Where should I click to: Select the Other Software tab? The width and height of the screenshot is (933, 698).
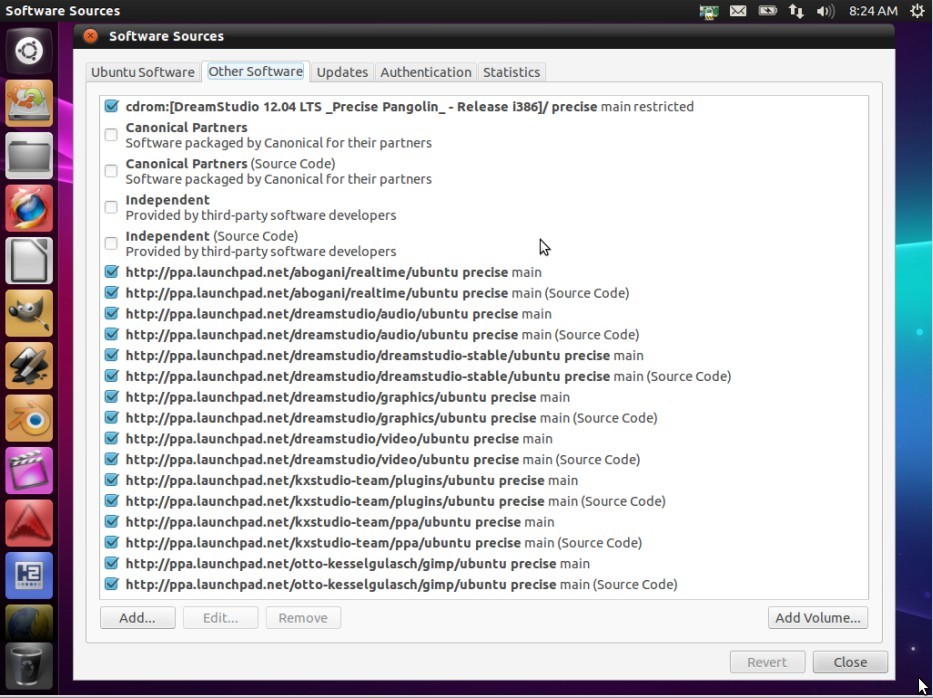tap(255, 71)
